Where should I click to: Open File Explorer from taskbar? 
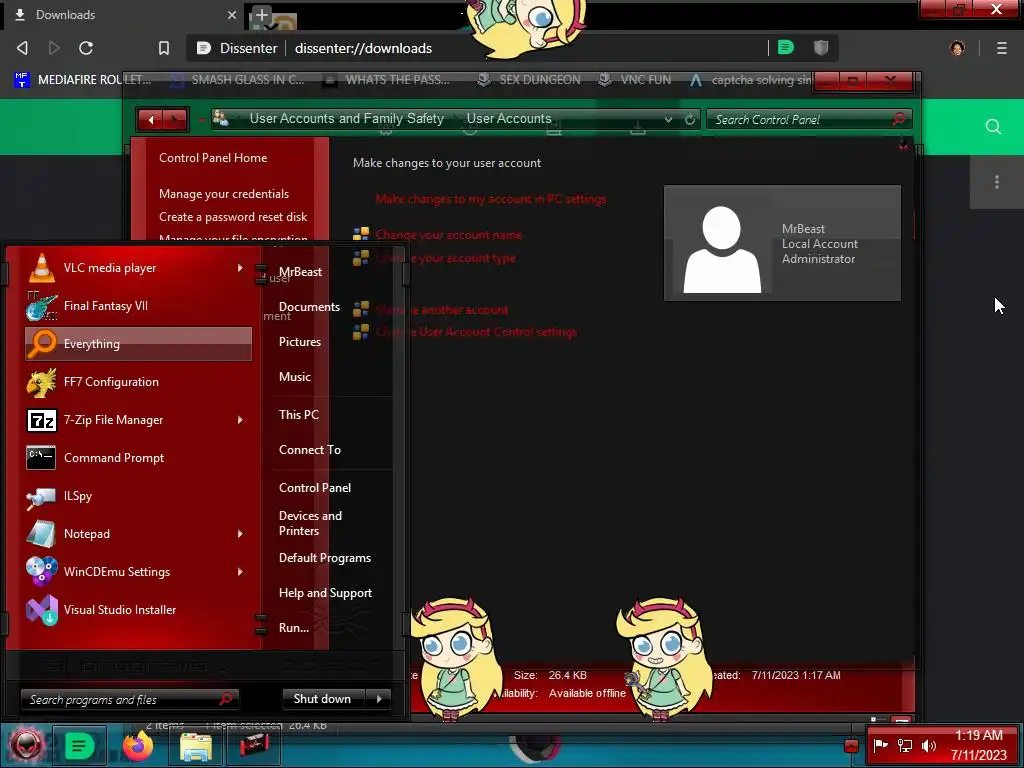click(196, 746)
